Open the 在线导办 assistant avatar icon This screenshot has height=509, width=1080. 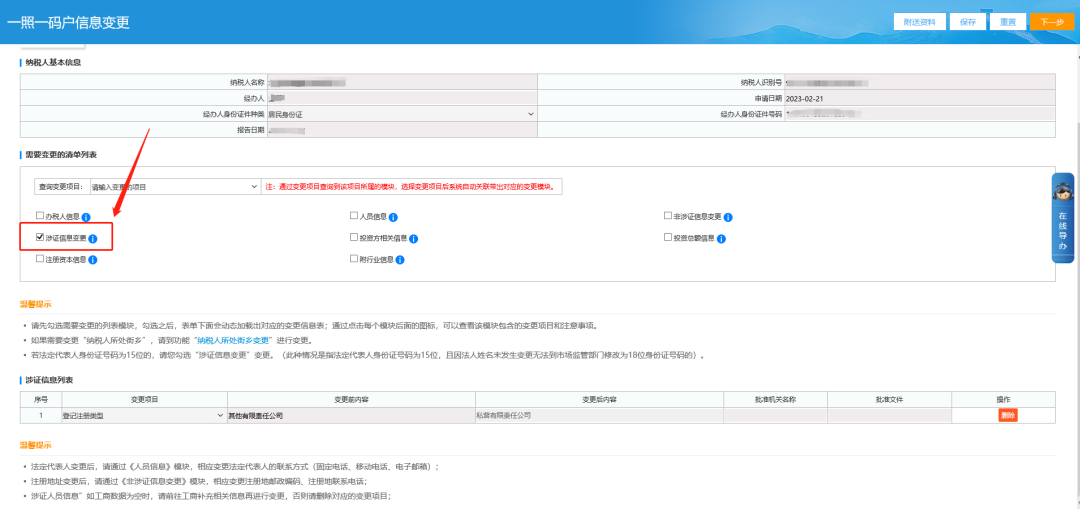(1063, 191)
